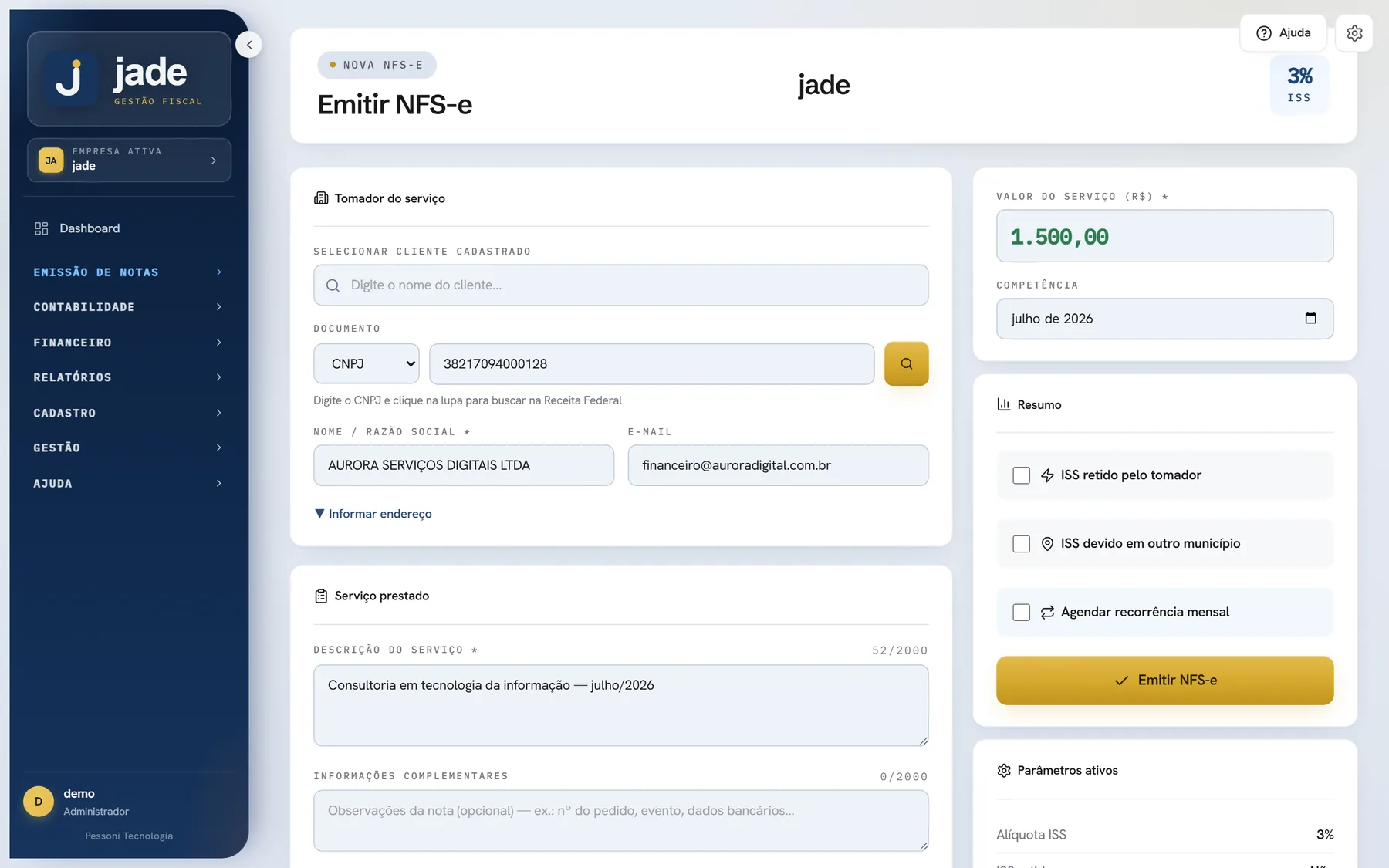Click the JA company avatar badge
The height and width of the screenshot is (868, 1389).
point(51,160)
